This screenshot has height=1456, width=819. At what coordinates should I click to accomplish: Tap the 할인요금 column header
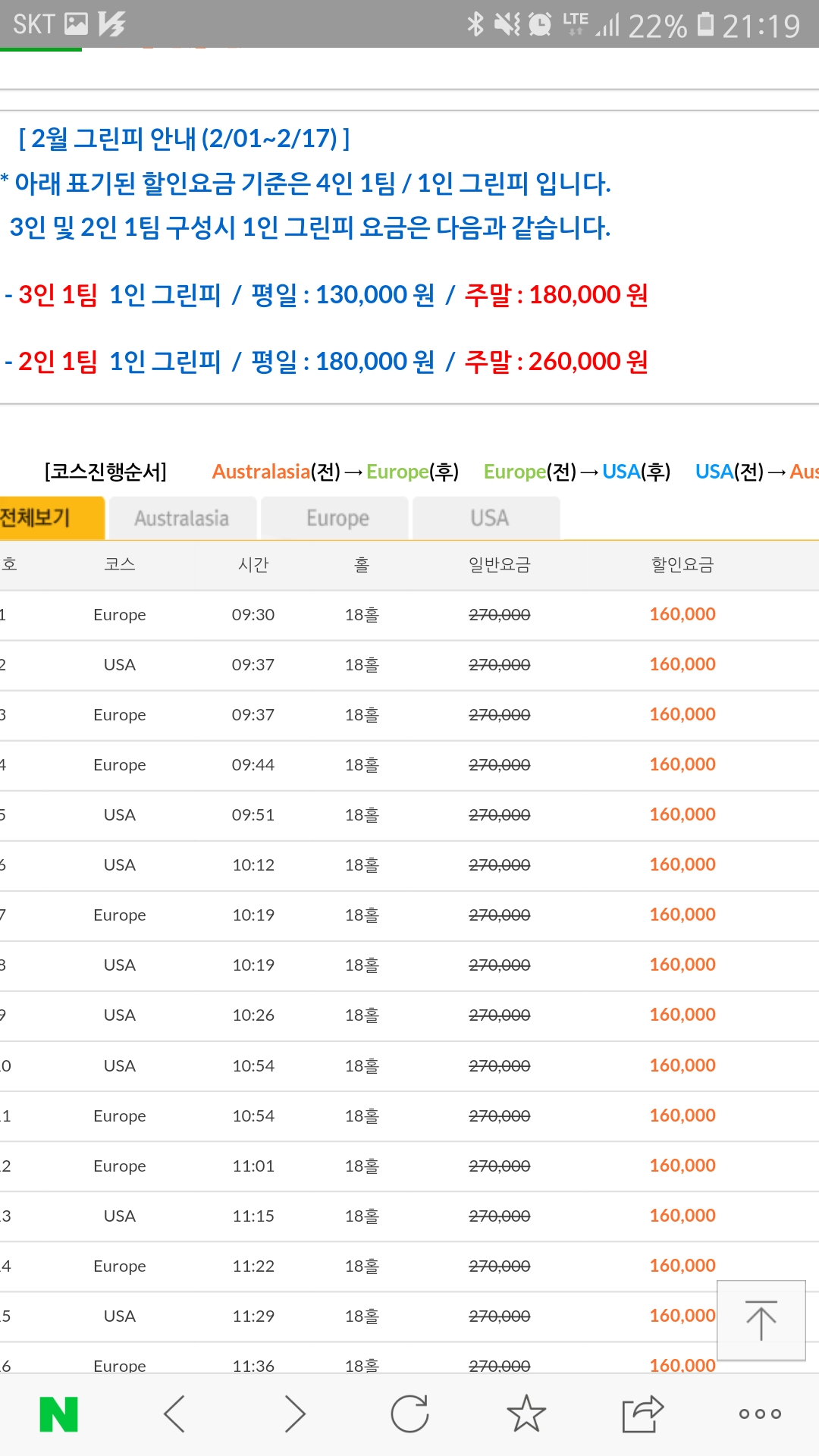click(x=682, y=565)
